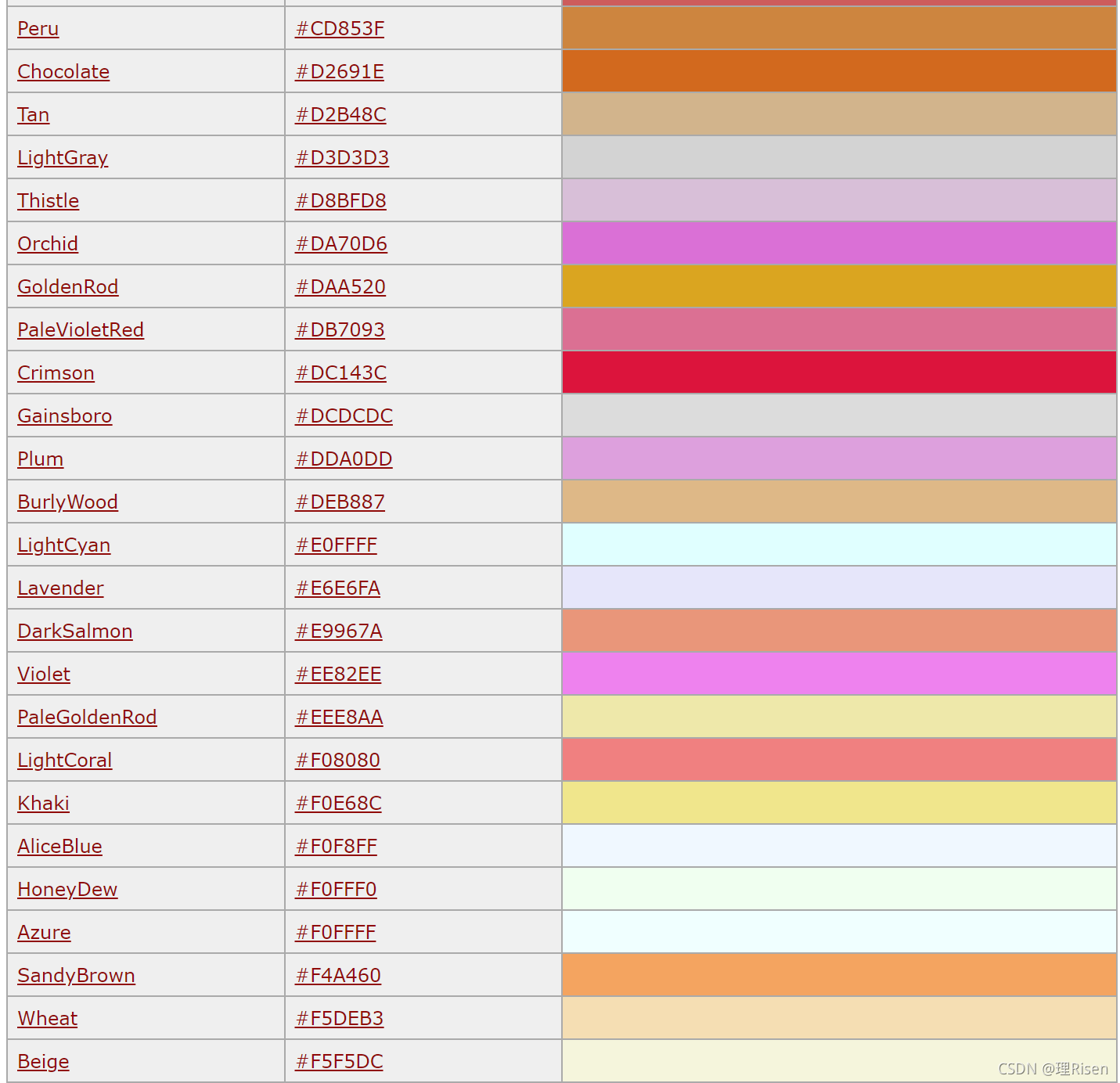Open the LightGray color name link
1120x1083 pixels.
pyautogui.click(x=63, y=158)
